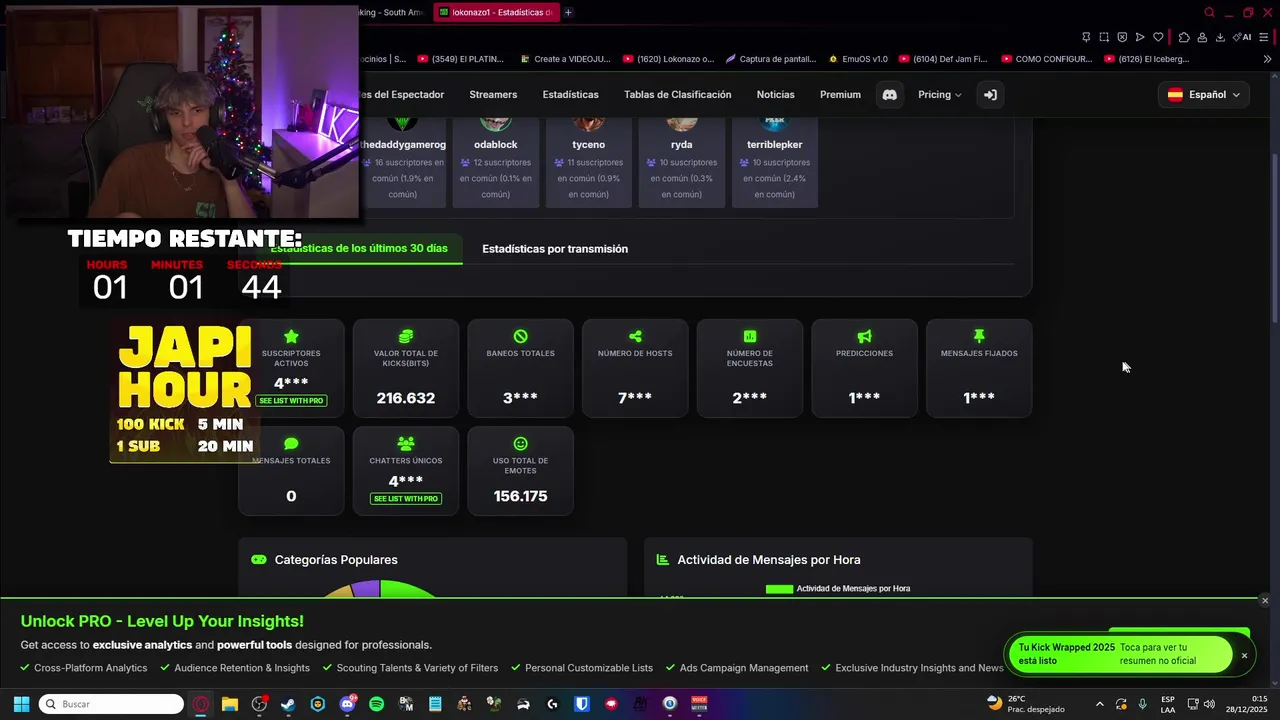
Task: Click the Baneos Totales ban icon
Action: [520, 337]
